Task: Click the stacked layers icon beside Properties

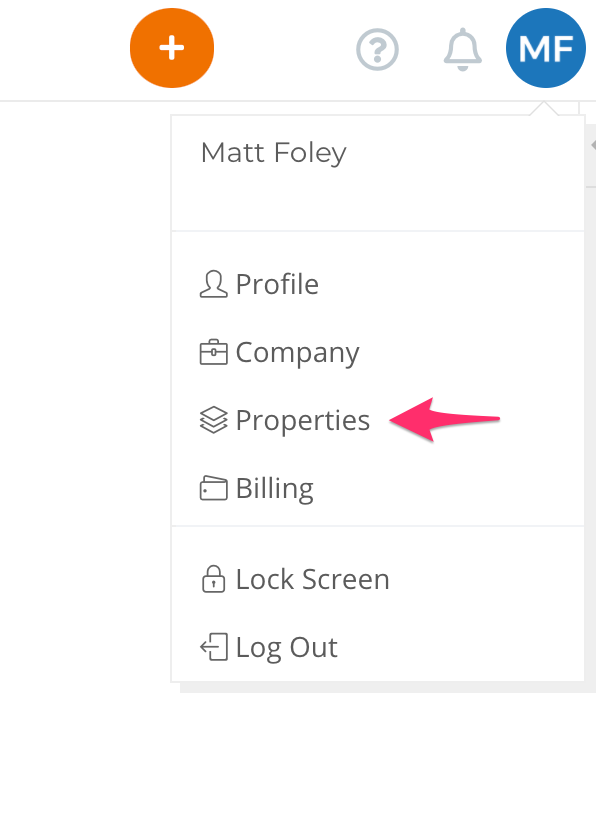Action: (x=213, y=420)
